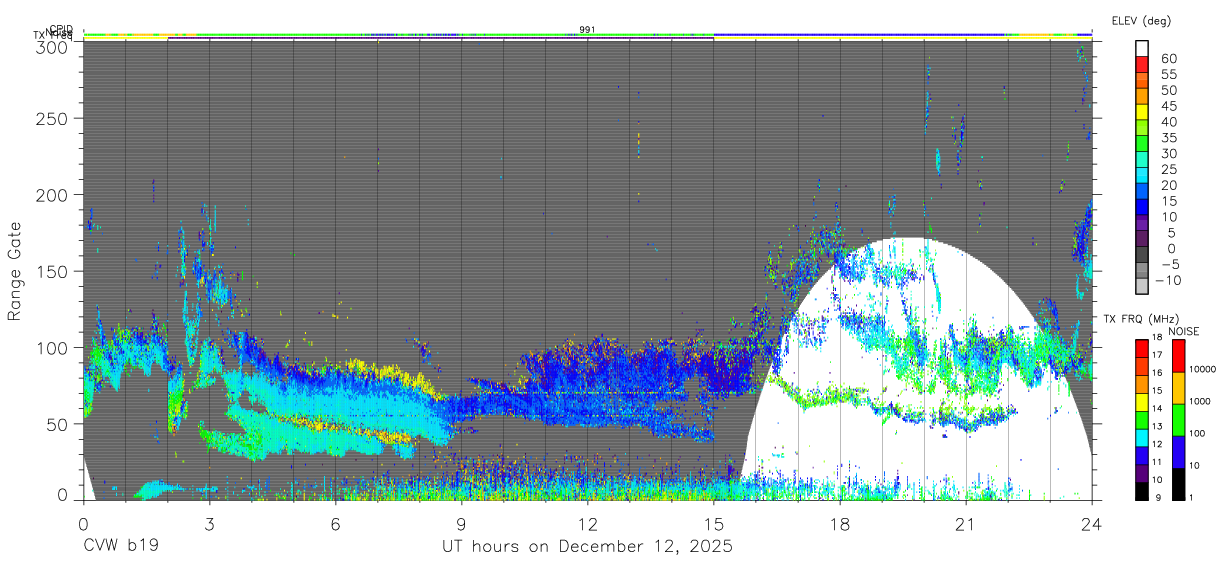
Task: Click the 991 CPID value at top
Action: (588, 30)
